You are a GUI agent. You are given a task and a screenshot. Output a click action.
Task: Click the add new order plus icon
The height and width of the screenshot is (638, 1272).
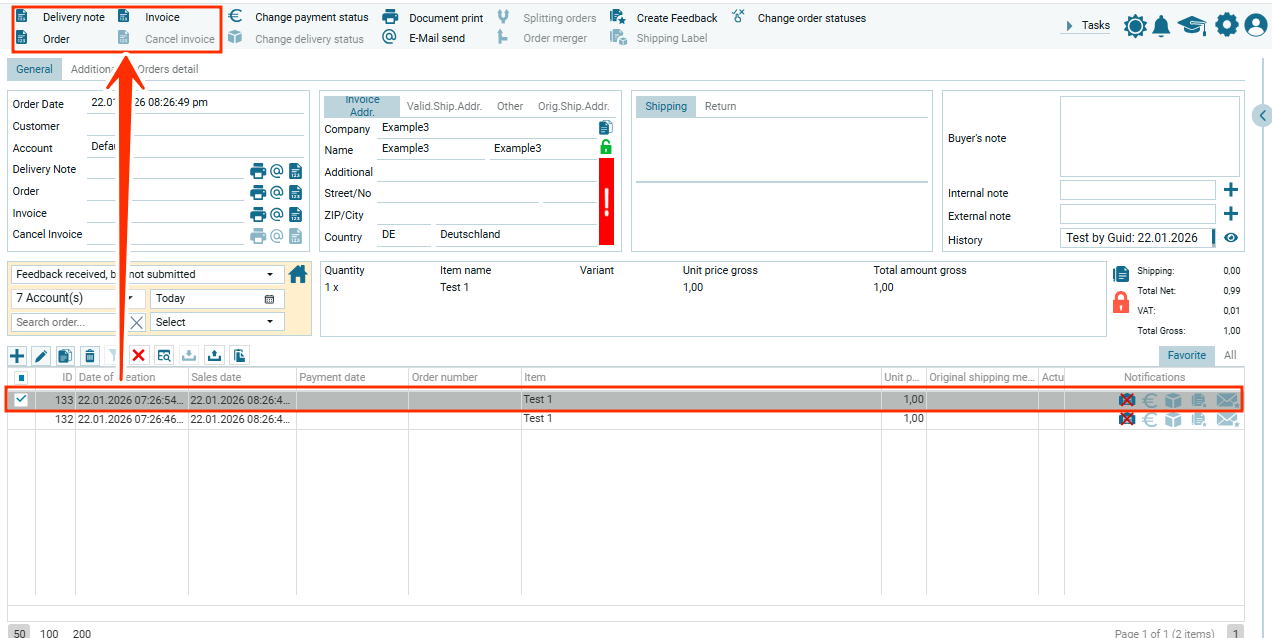(17, 356)
